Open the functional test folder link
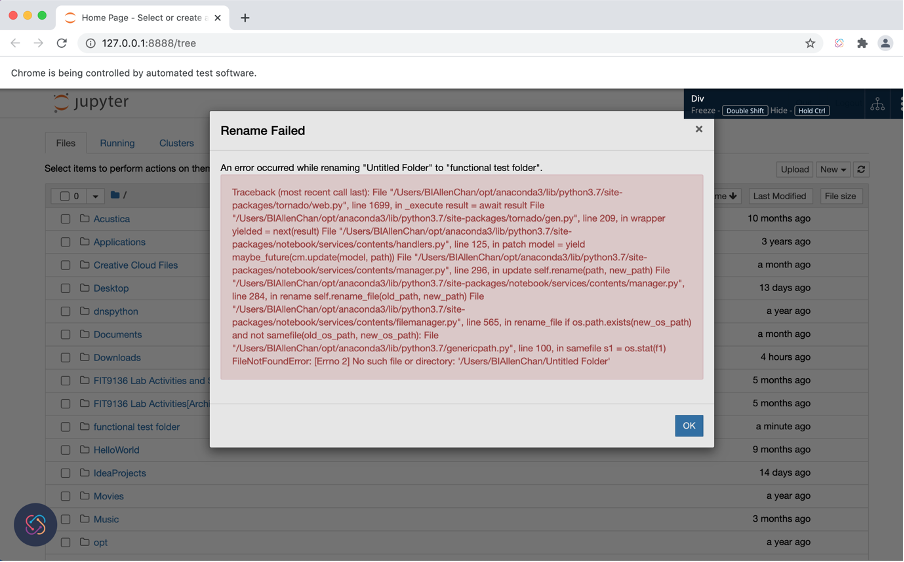 point(137,427)
